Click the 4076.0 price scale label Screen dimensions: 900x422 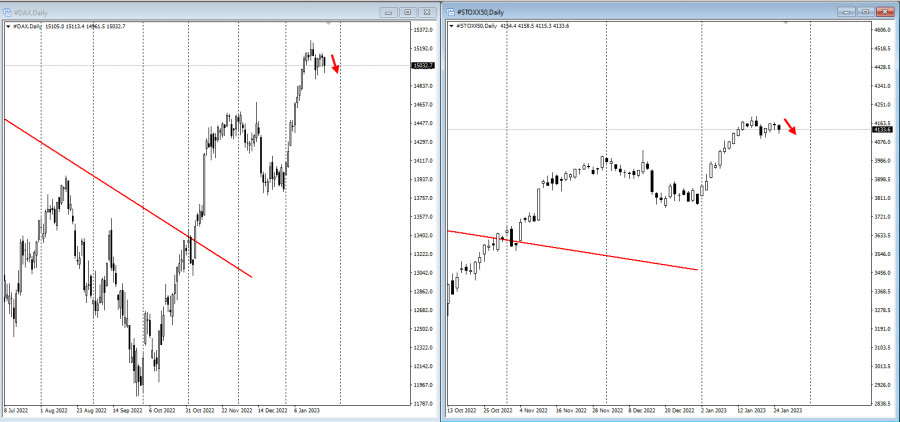tap(881, 142)
